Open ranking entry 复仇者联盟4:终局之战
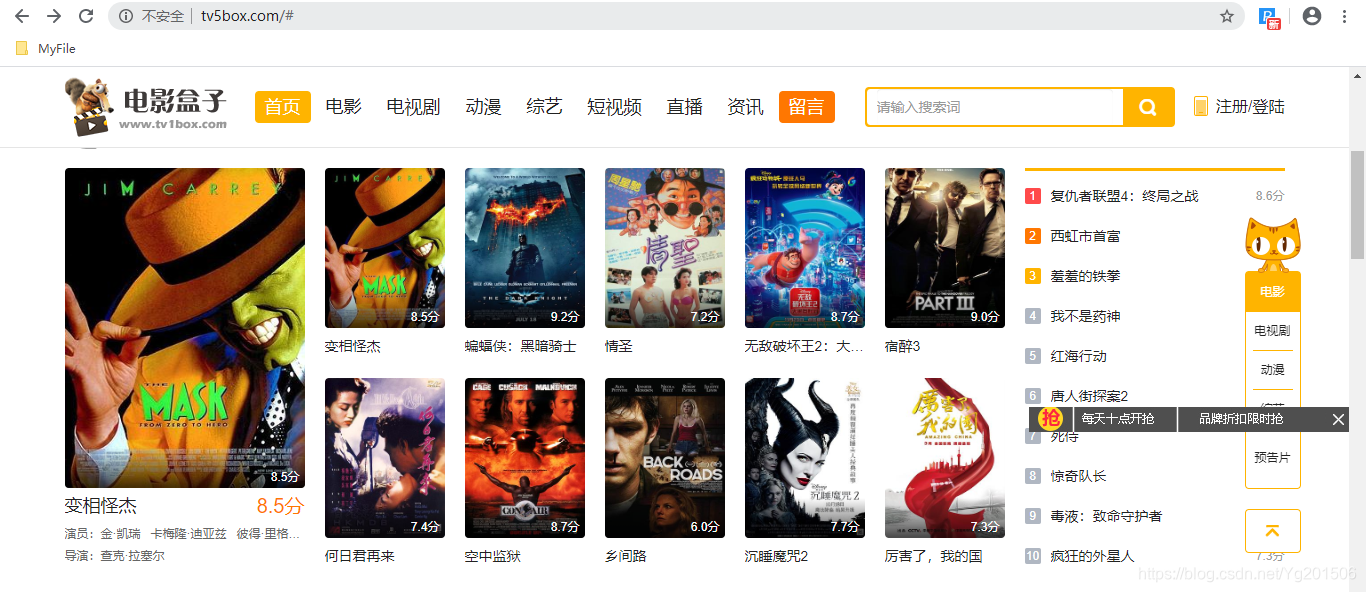Screen dimensions: 1366x592 coord(1124,196)
